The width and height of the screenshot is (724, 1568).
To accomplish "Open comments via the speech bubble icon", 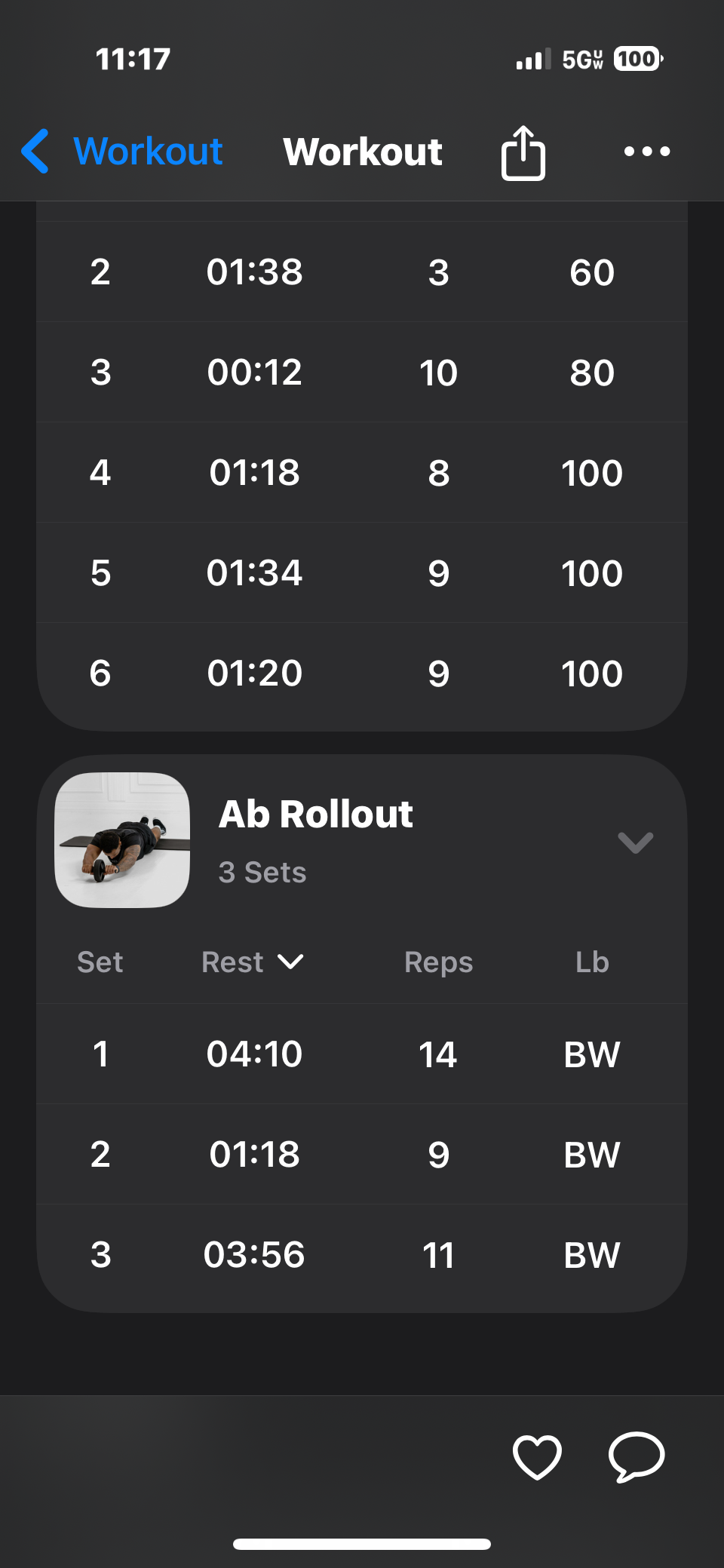I will pyautogui.click(x=637, y=1456).
